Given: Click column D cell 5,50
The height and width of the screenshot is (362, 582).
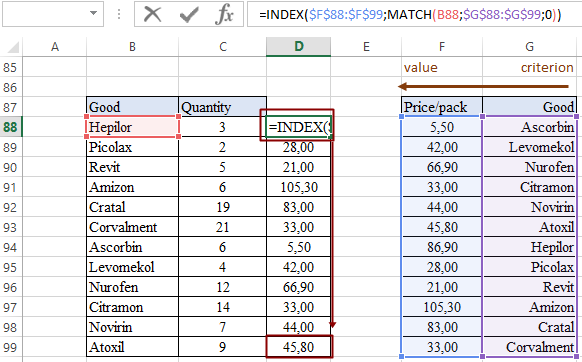Looking at the screenshot, I should pos(298,247).
